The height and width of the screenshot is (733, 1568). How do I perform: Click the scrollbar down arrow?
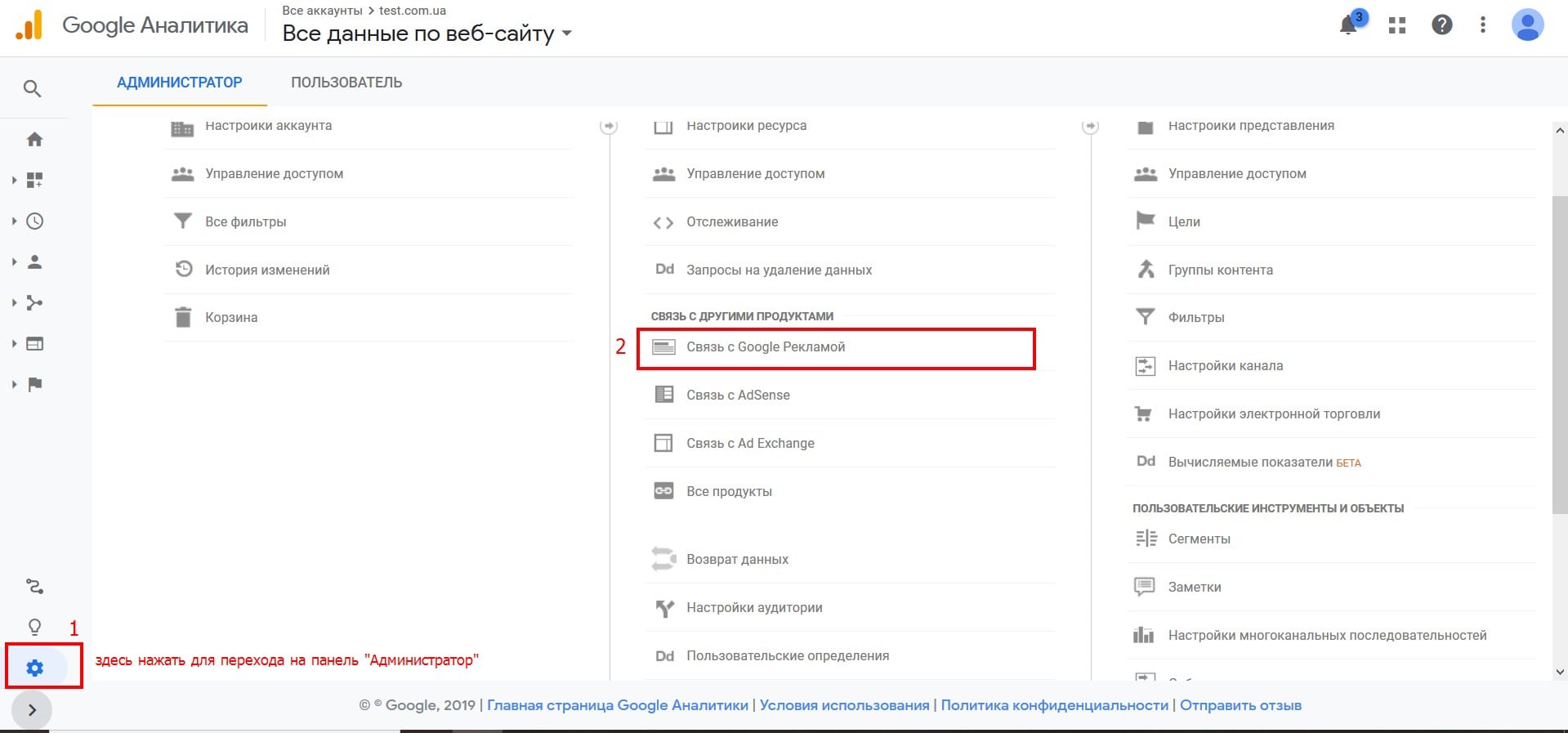(1560, 672)
